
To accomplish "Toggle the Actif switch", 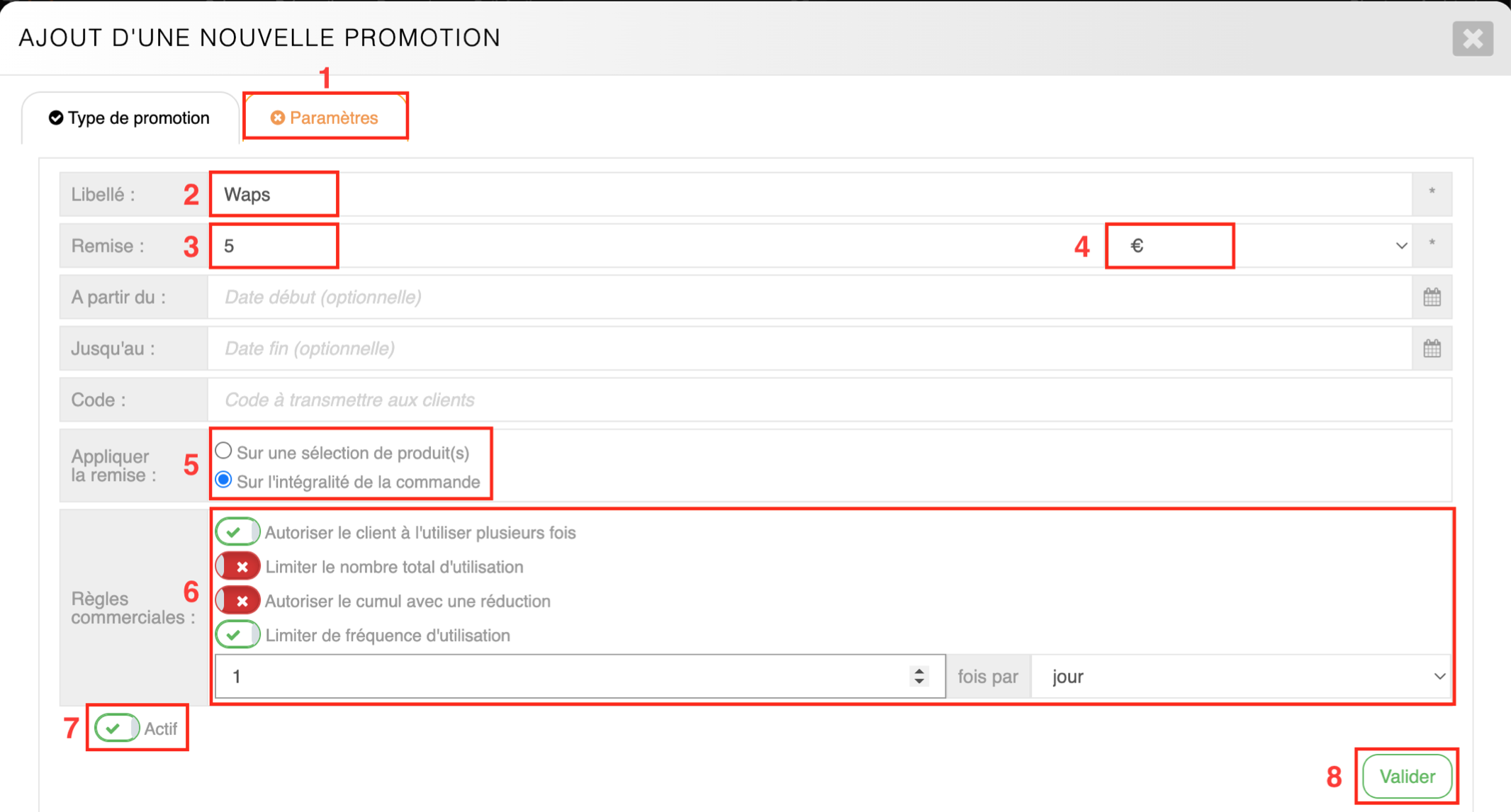I will (x=117, y=728).
